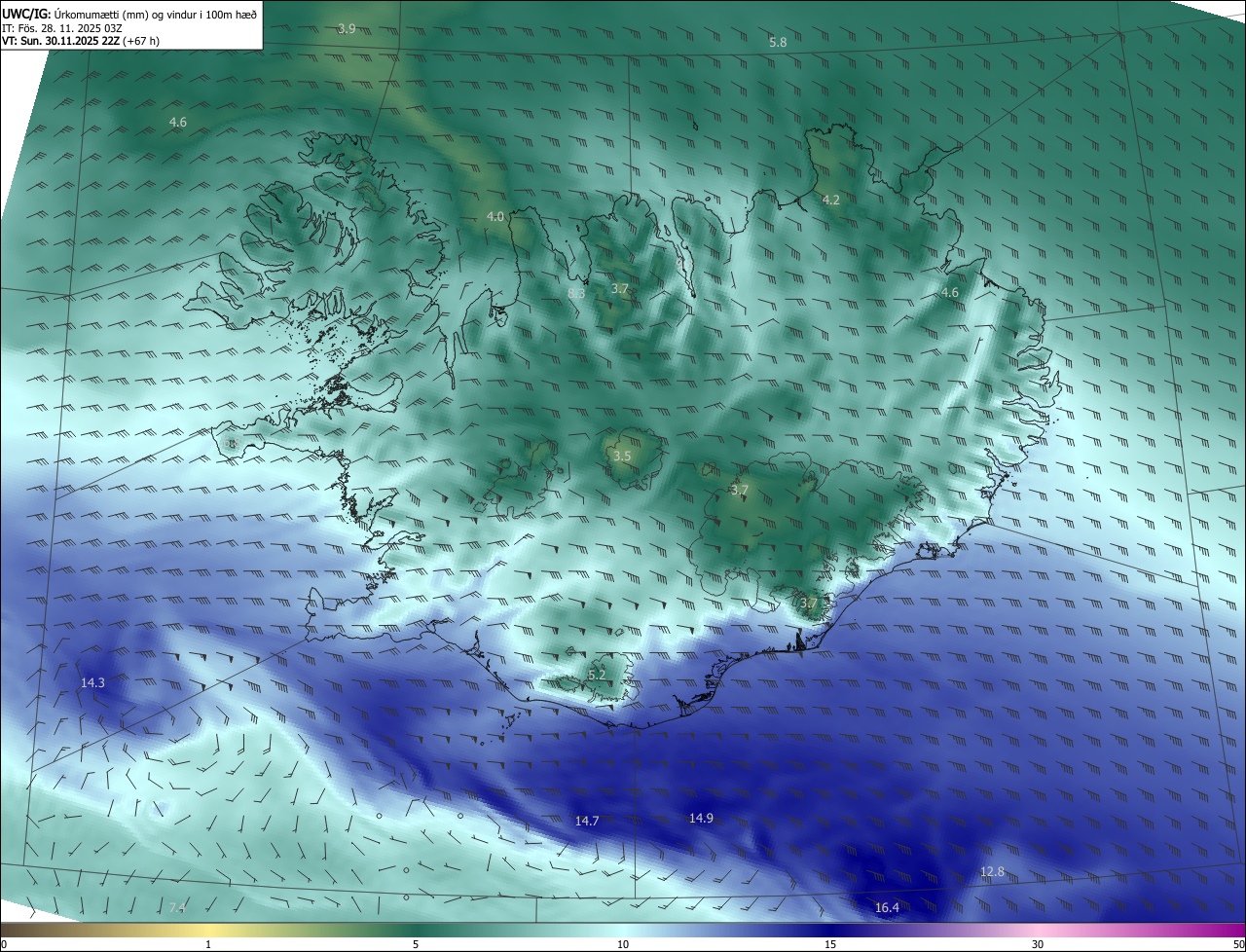The height and width of the screenshot is (952, 1246).
Task: Click the 16.4 maximum value near the bottom
Action: 887,908
